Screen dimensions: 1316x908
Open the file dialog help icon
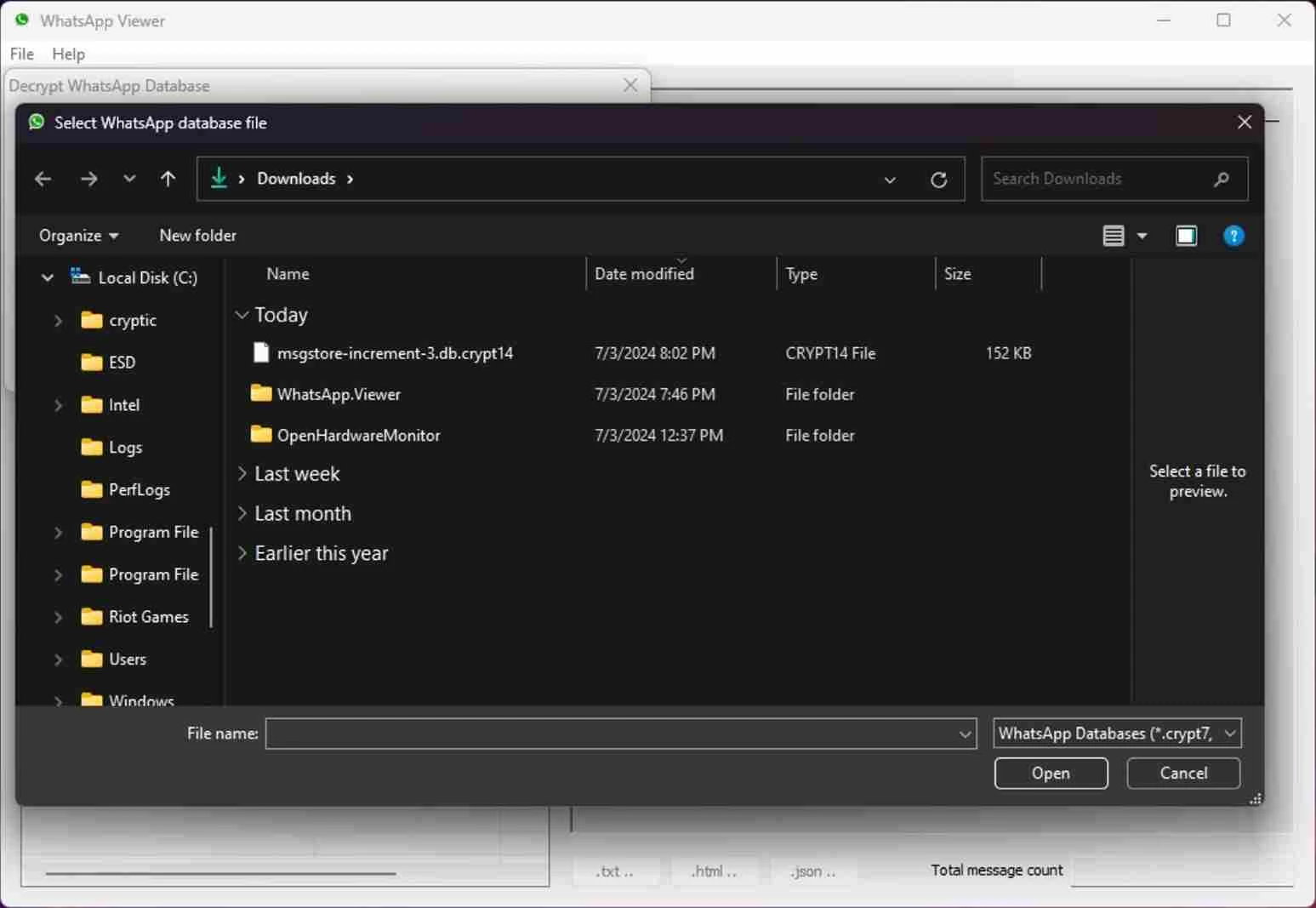[x=1233, y=236]
